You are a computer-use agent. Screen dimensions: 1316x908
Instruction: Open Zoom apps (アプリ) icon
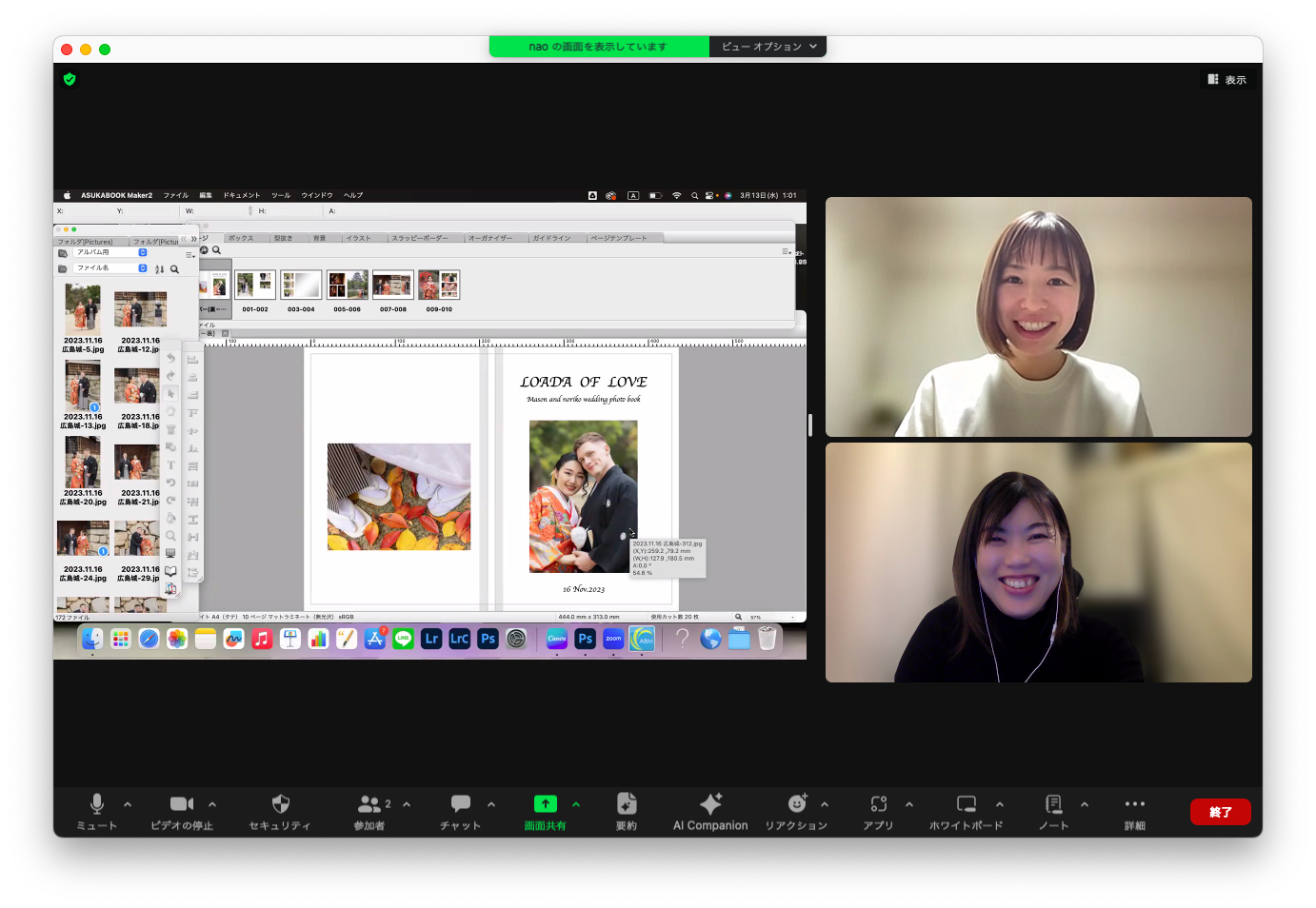click(x=879, y=804)
